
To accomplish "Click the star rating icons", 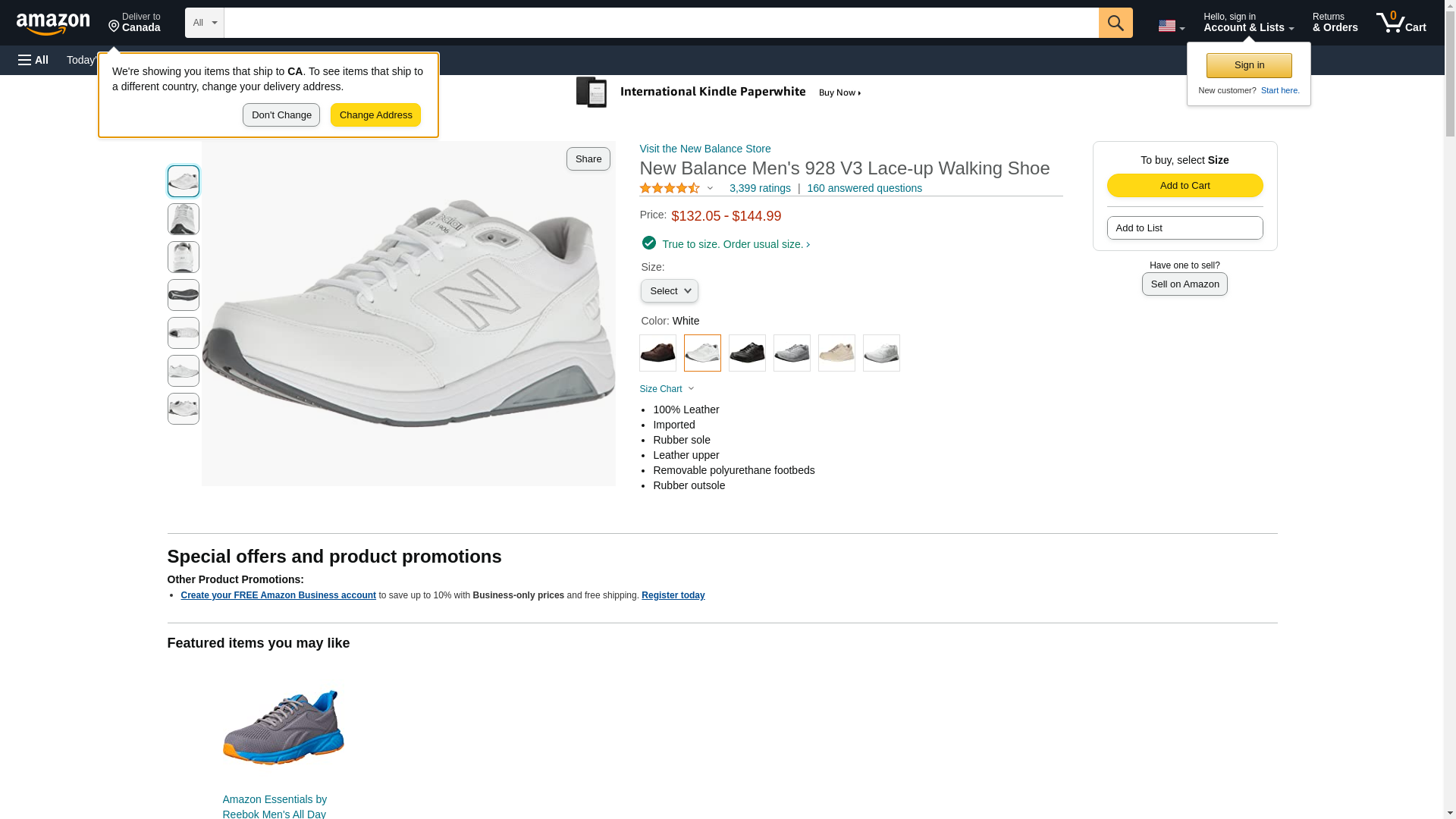I will point(670,188).
